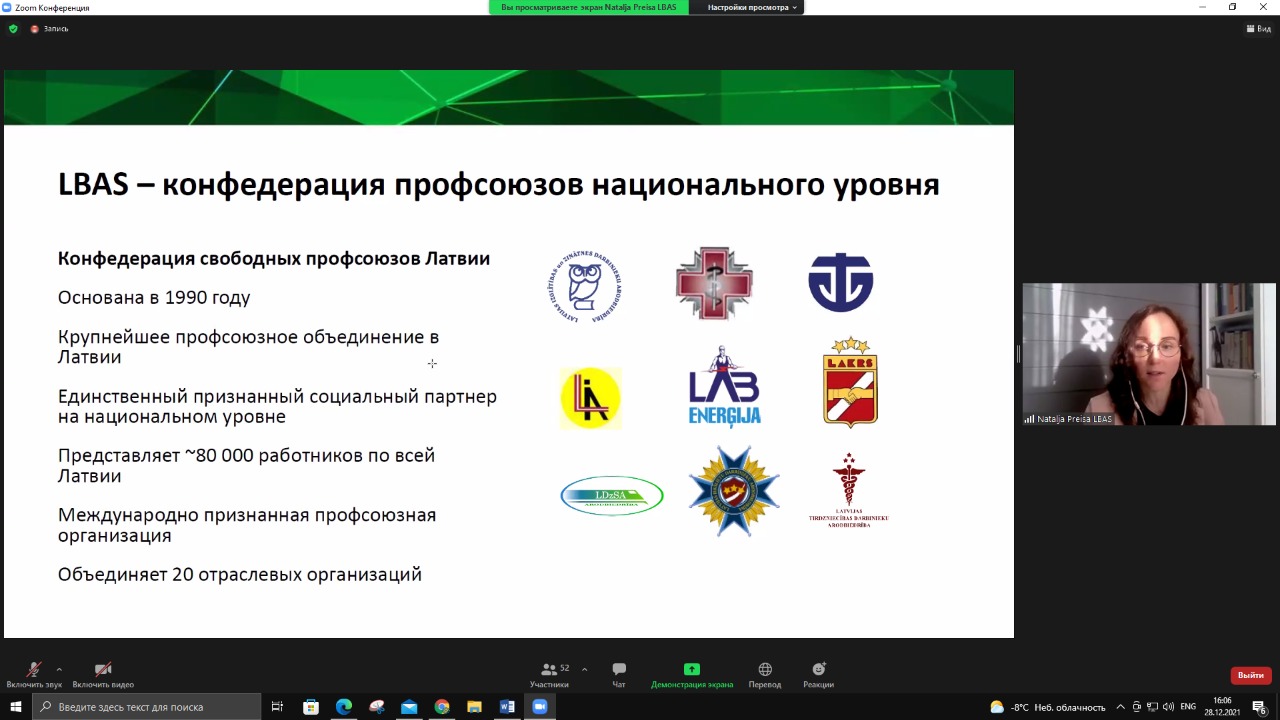
Task: Open the Участники participants panel
Action: point(549,675)
